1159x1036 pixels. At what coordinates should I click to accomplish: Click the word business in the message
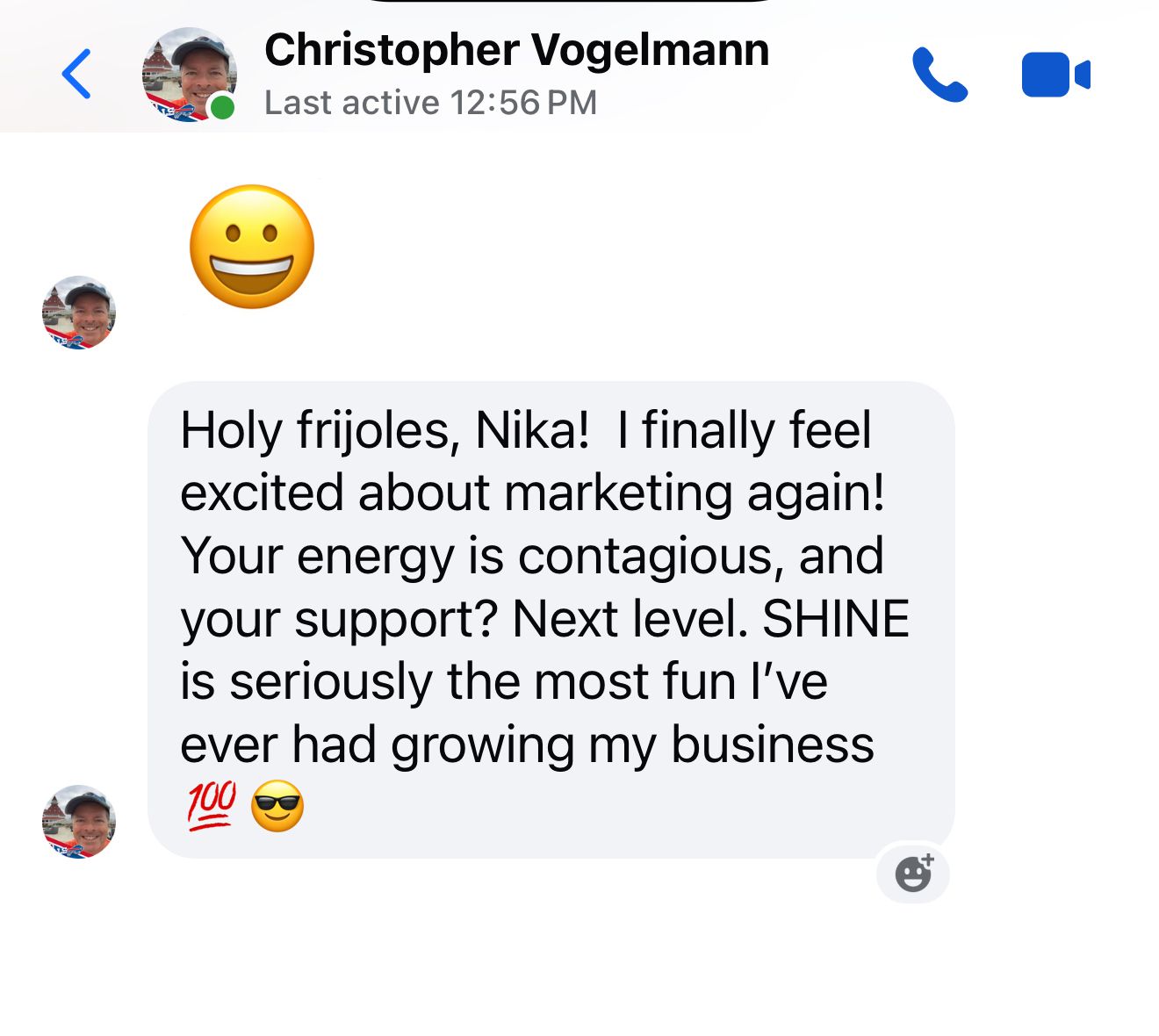[773, 745]
